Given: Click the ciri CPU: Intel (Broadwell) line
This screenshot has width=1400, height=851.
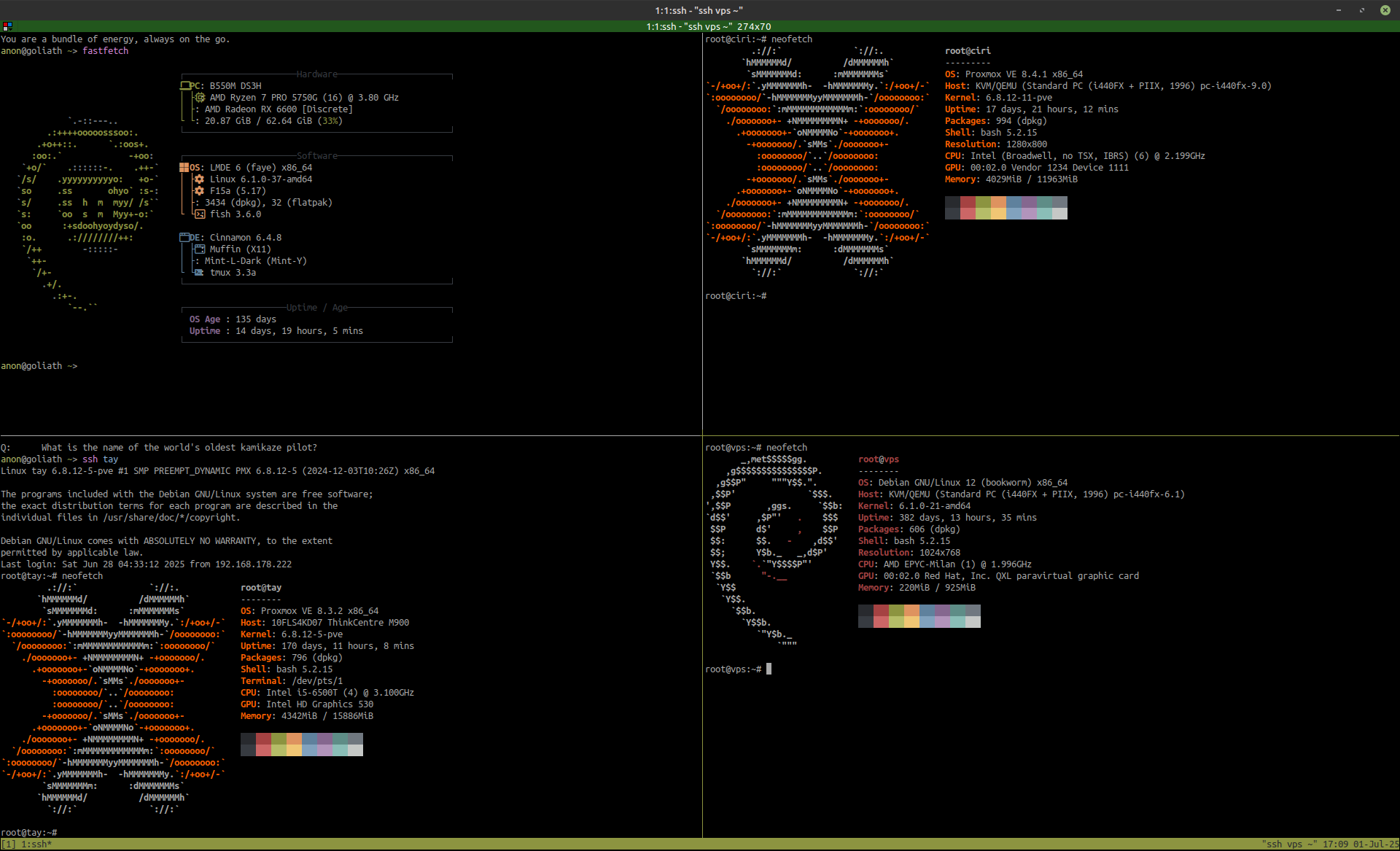Looking at the screenshot, I should pos(1075,156).
